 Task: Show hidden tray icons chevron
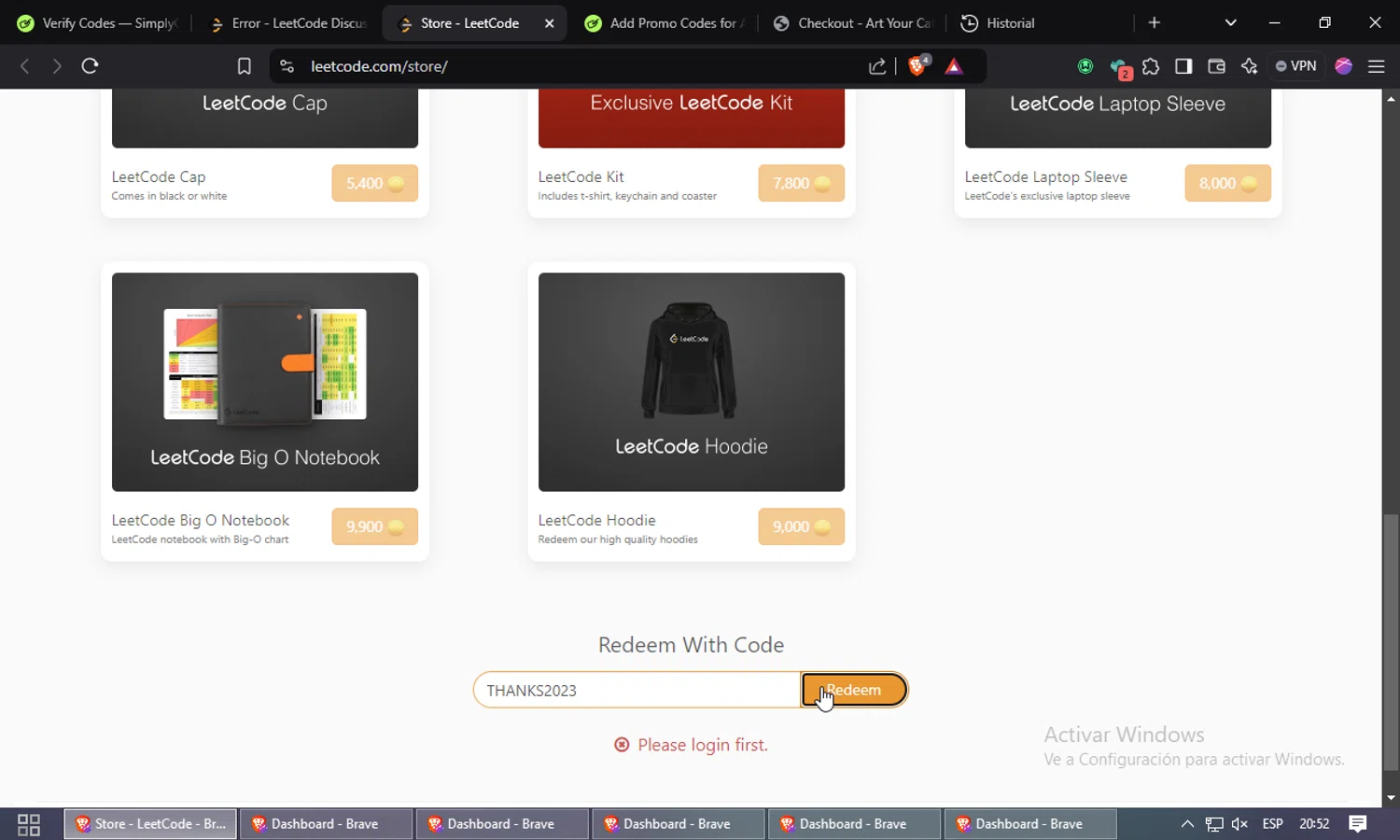point(1187,824)
